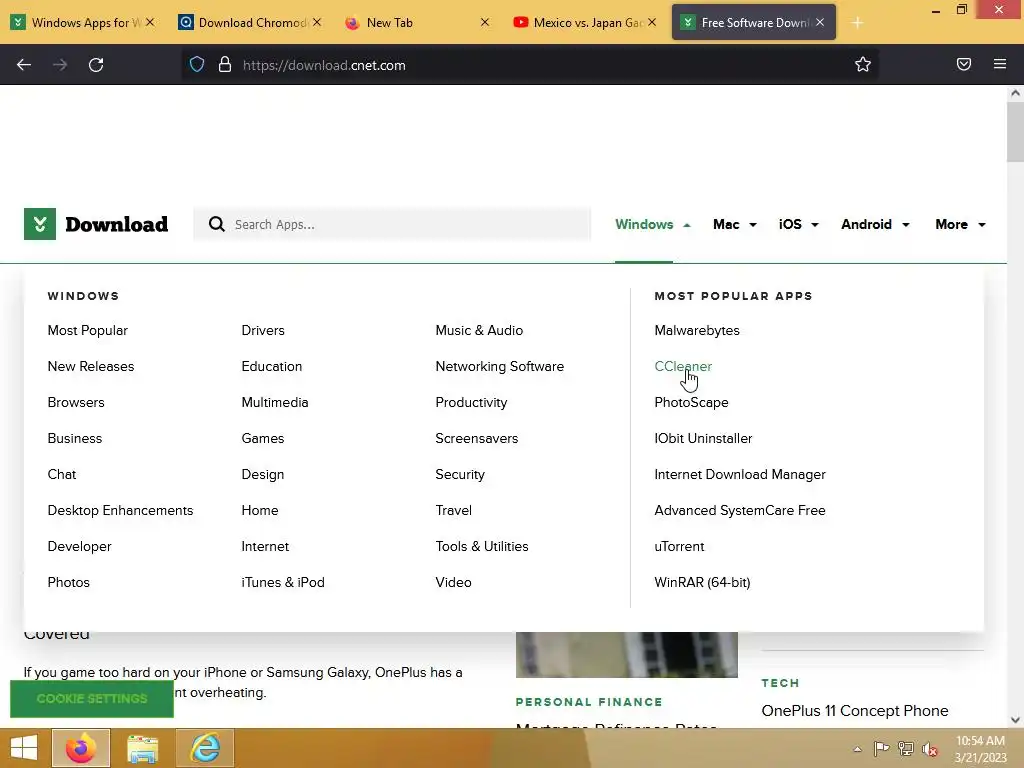This screenshot has width=1024, height=768.
Task: Click the muted speaker tray icon
Action: pos(930,748)
